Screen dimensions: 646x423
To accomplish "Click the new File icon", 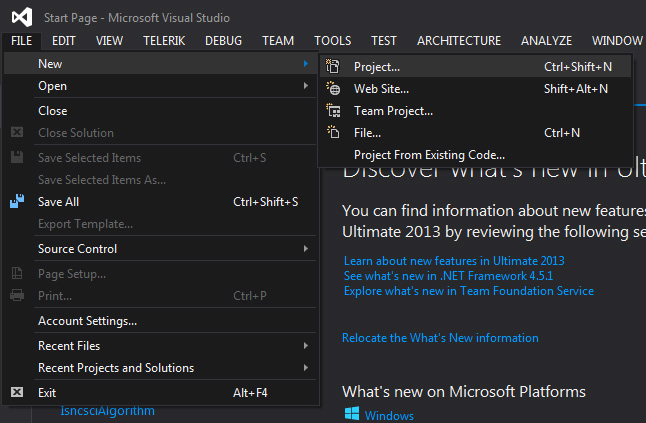I will tap(333, 132).
